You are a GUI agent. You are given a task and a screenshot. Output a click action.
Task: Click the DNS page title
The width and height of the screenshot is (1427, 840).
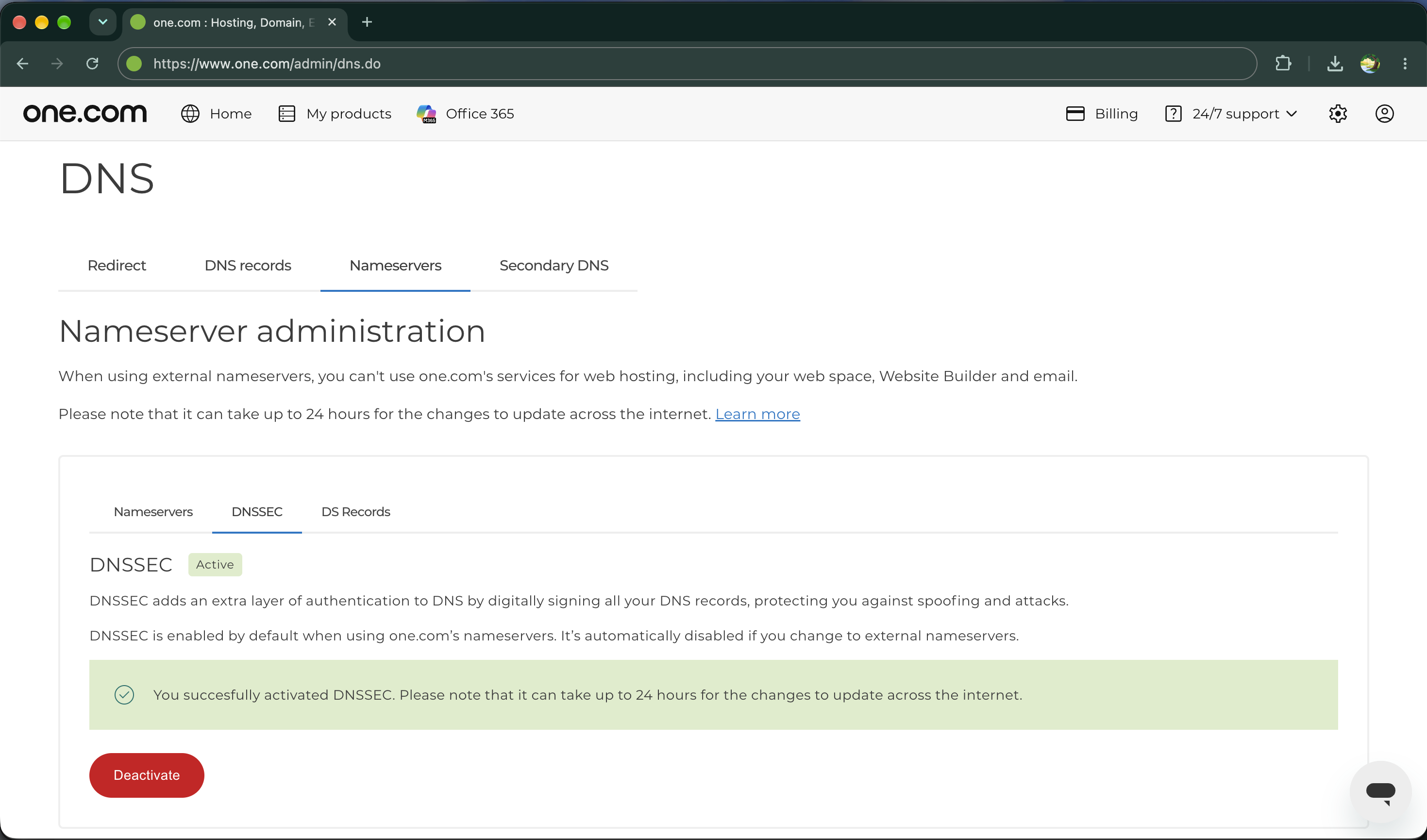[x=107, y=179]
